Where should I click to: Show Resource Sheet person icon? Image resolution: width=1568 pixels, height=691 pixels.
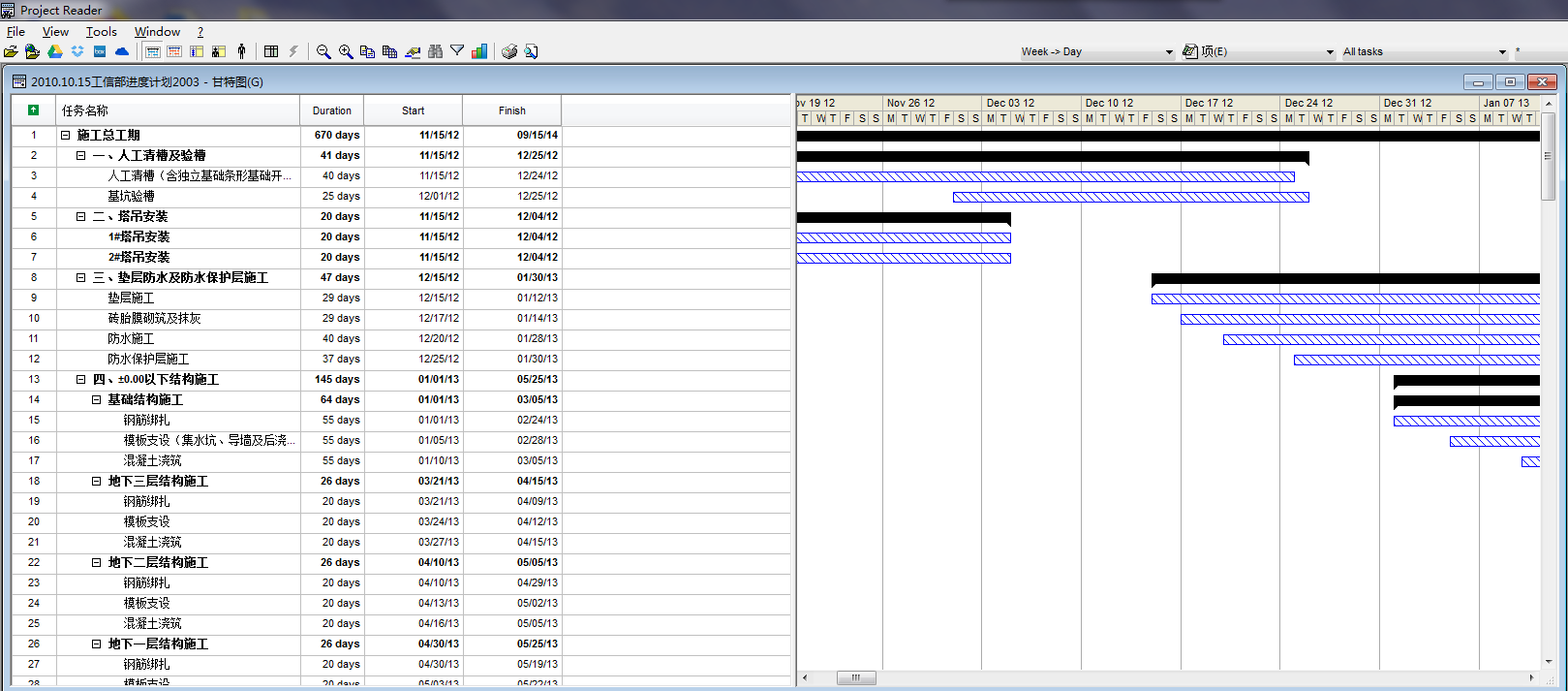tap(241, 51)
